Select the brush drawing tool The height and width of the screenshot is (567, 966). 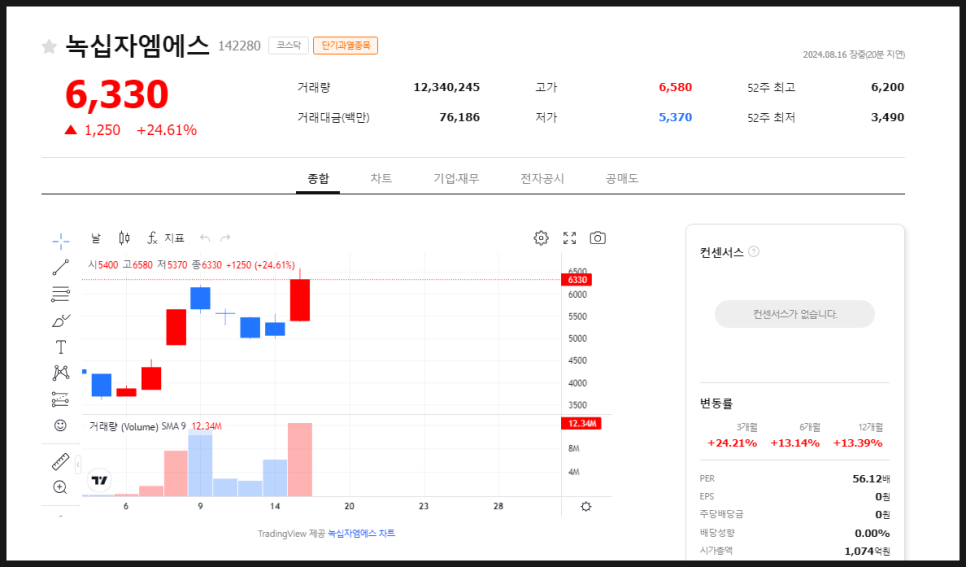(x=60, y=320)
